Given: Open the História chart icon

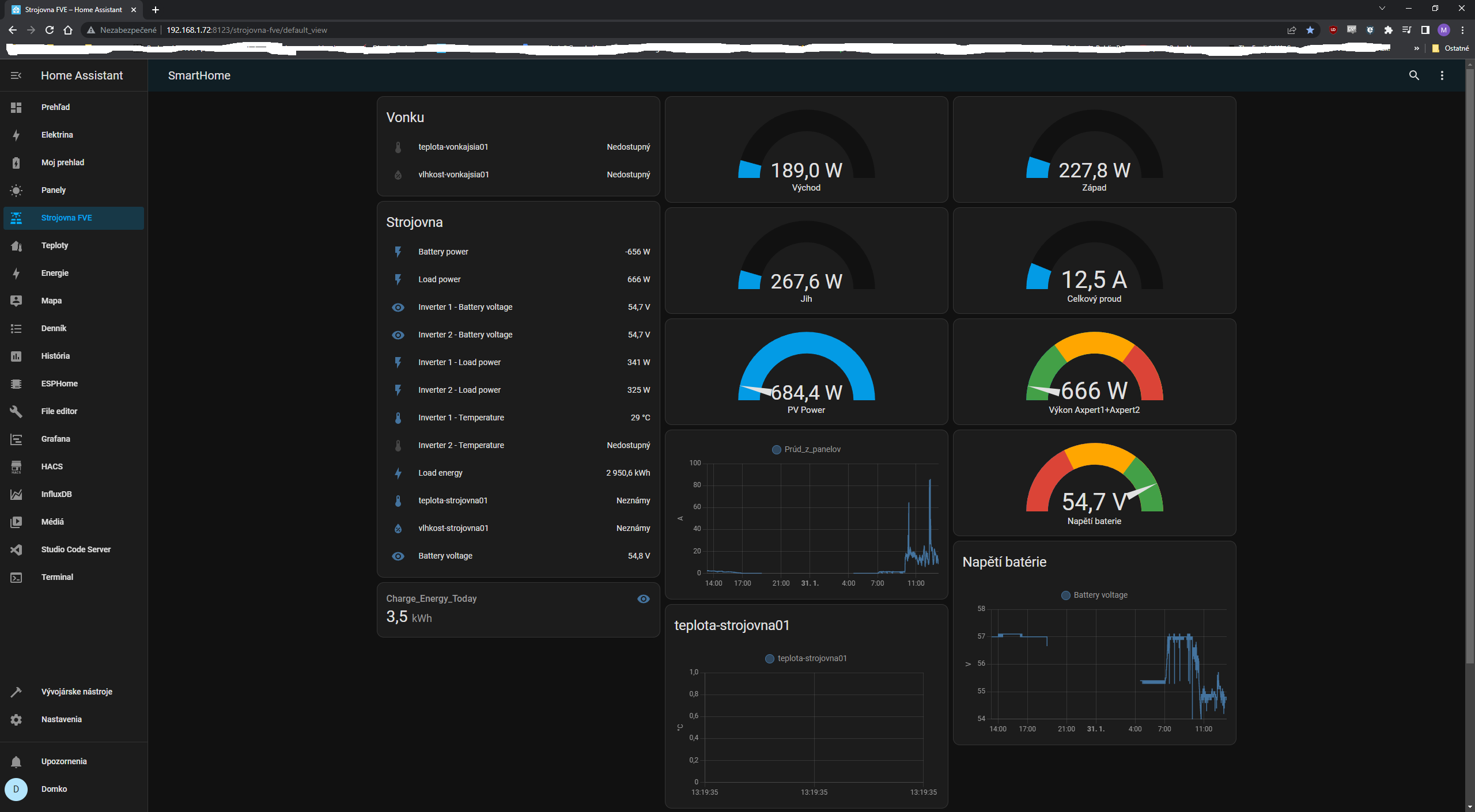Looking at the screenshot, I should pos(16,356).
